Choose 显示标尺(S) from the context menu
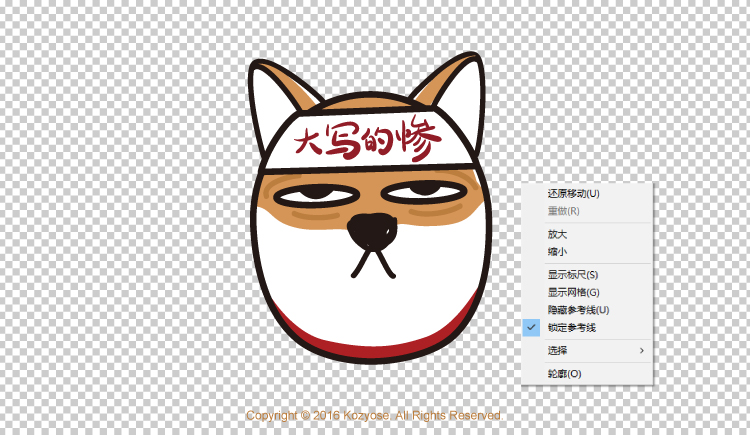The width and height of the screenshot is (750, 435). tap(587, 275)
